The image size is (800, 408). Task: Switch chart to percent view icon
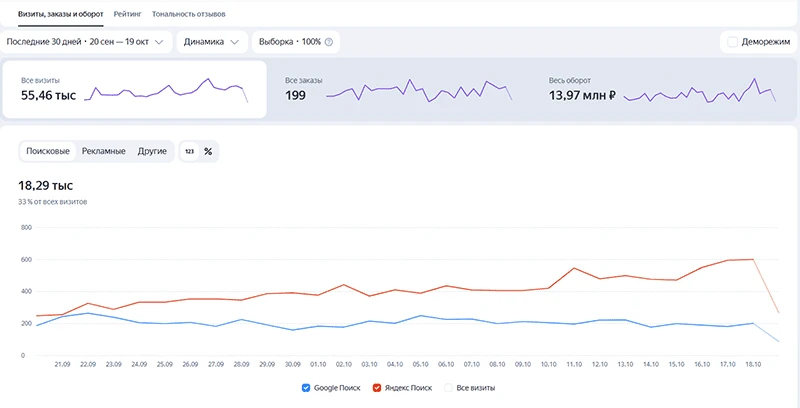pos(208,151)
